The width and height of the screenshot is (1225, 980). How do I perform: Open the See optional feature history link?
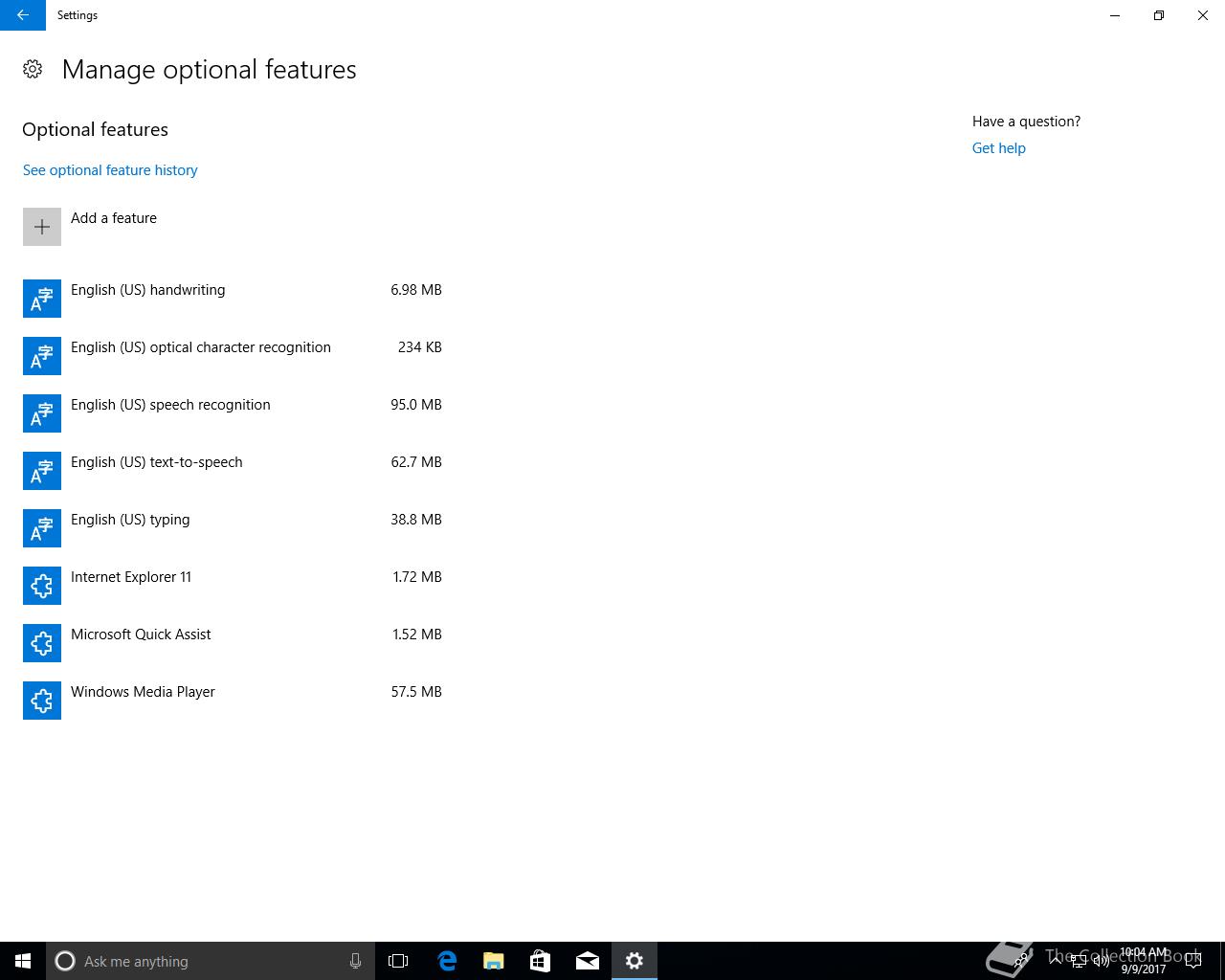(110, 170)
